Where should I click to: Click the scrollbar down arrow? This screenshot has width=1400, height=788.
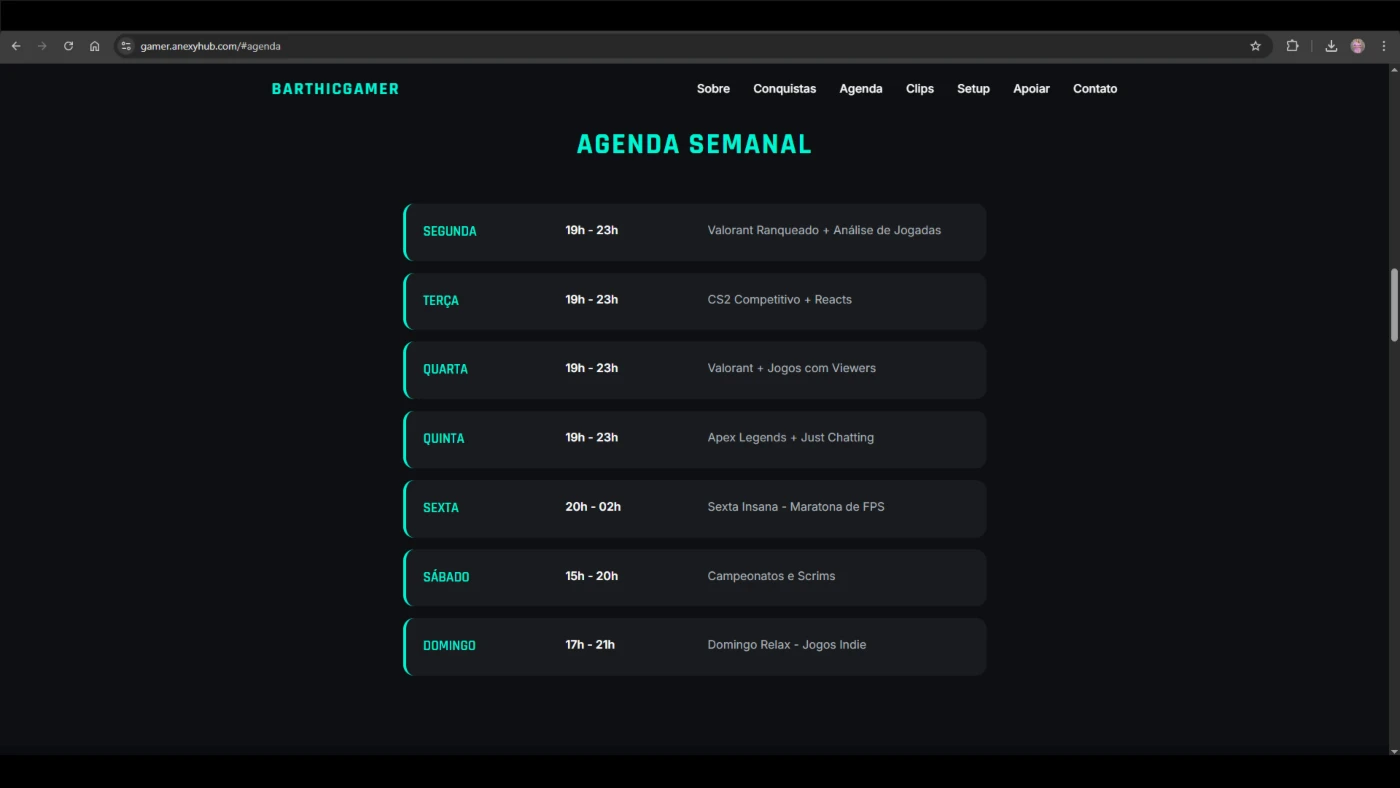(1394, 749)
